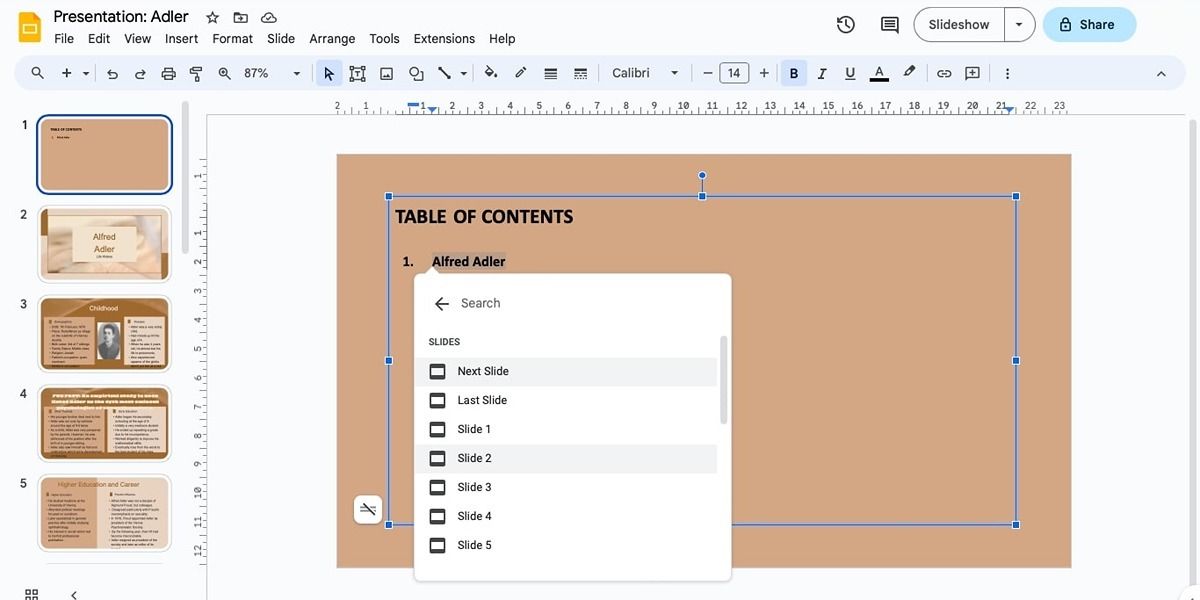Open the text color picker
1200x600 pixels.
tap(878, 72)
